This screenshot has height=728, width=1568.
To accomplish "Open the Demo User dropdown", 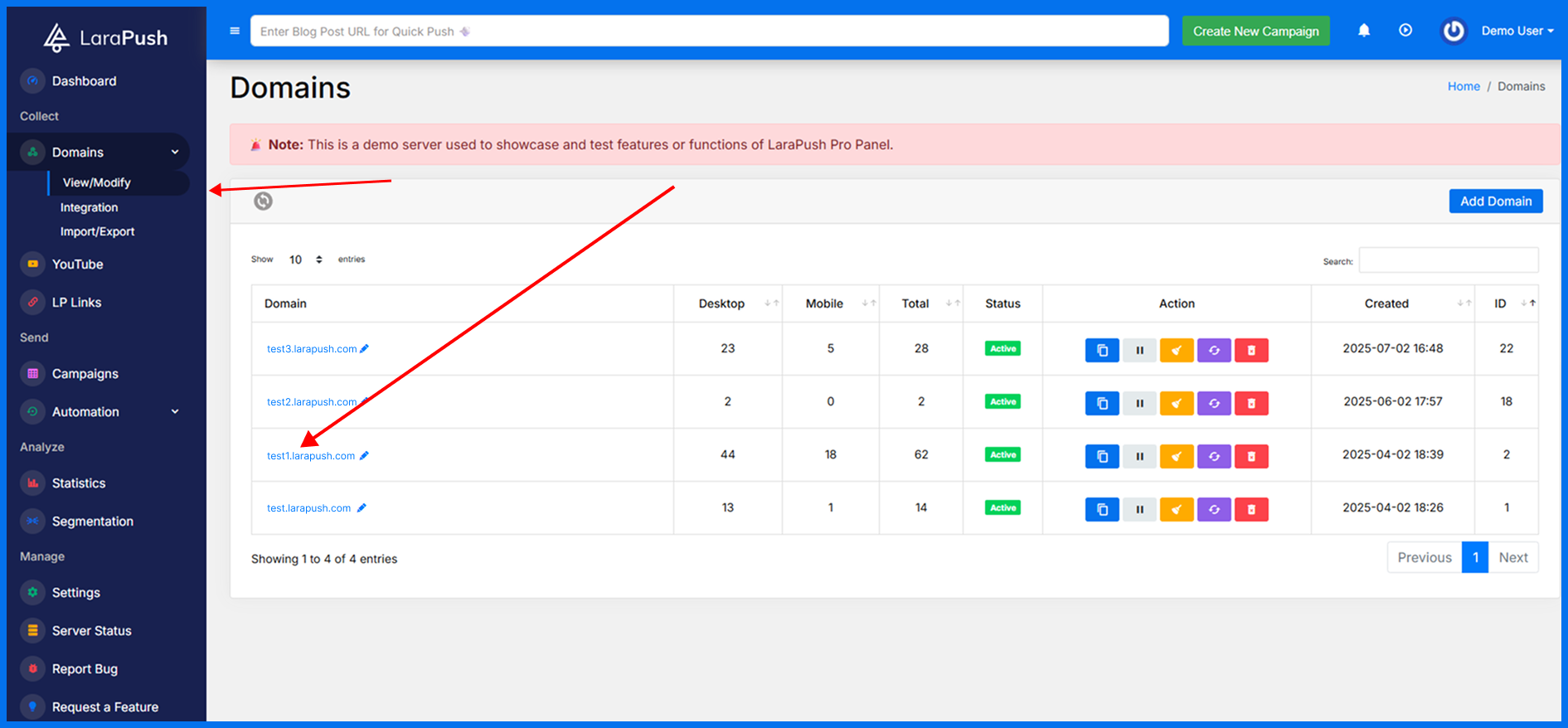I will click(1517, 31).
